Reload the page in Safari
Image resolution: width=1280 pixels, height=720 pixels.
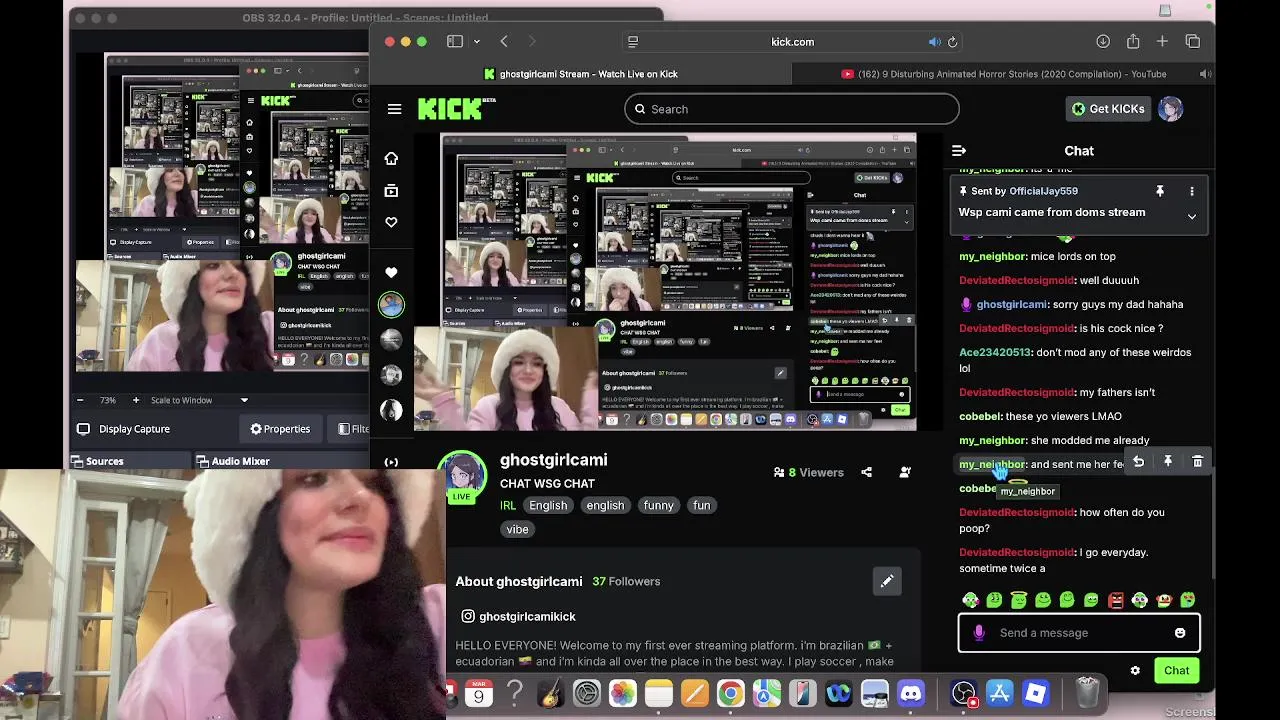click(x=952, y=42)
